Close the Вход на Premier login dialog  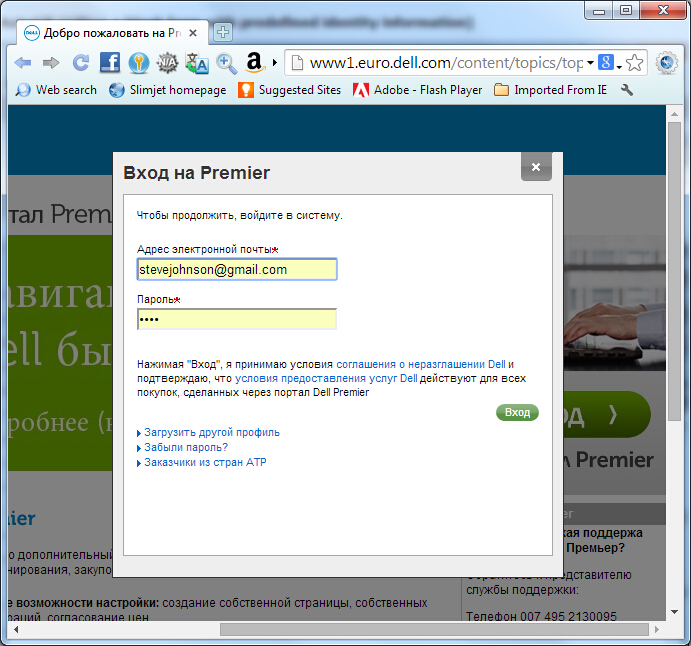click(536, 167)
